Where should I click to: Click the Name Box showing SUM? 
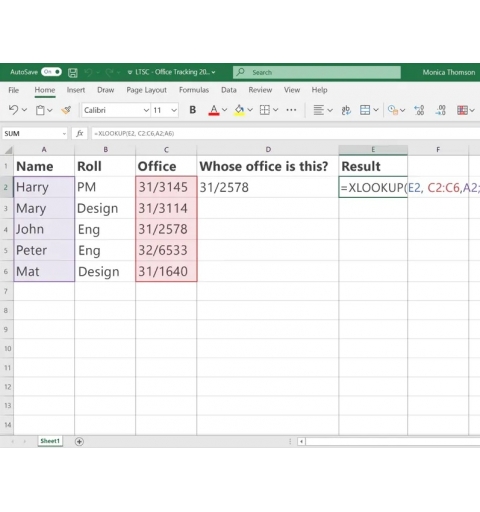tap(32, 134)
